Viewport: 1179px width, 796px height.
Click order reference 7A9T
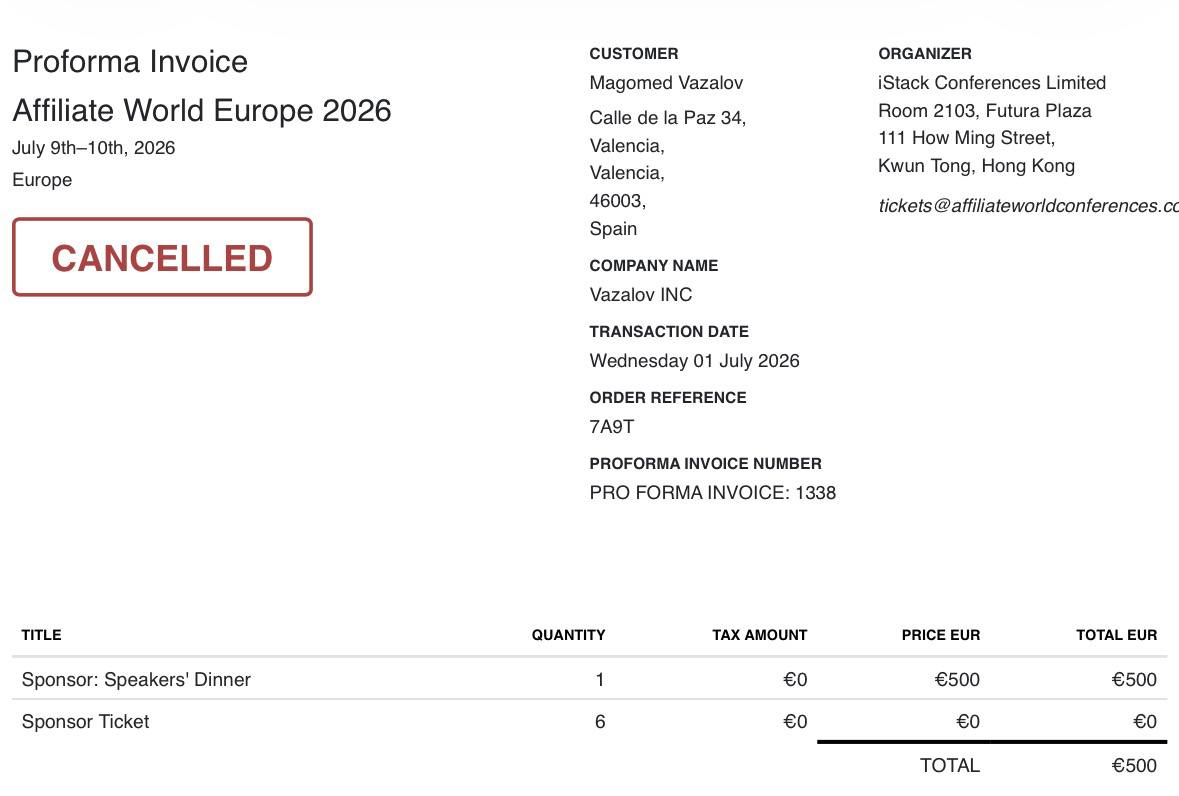[x=612, y=427]
